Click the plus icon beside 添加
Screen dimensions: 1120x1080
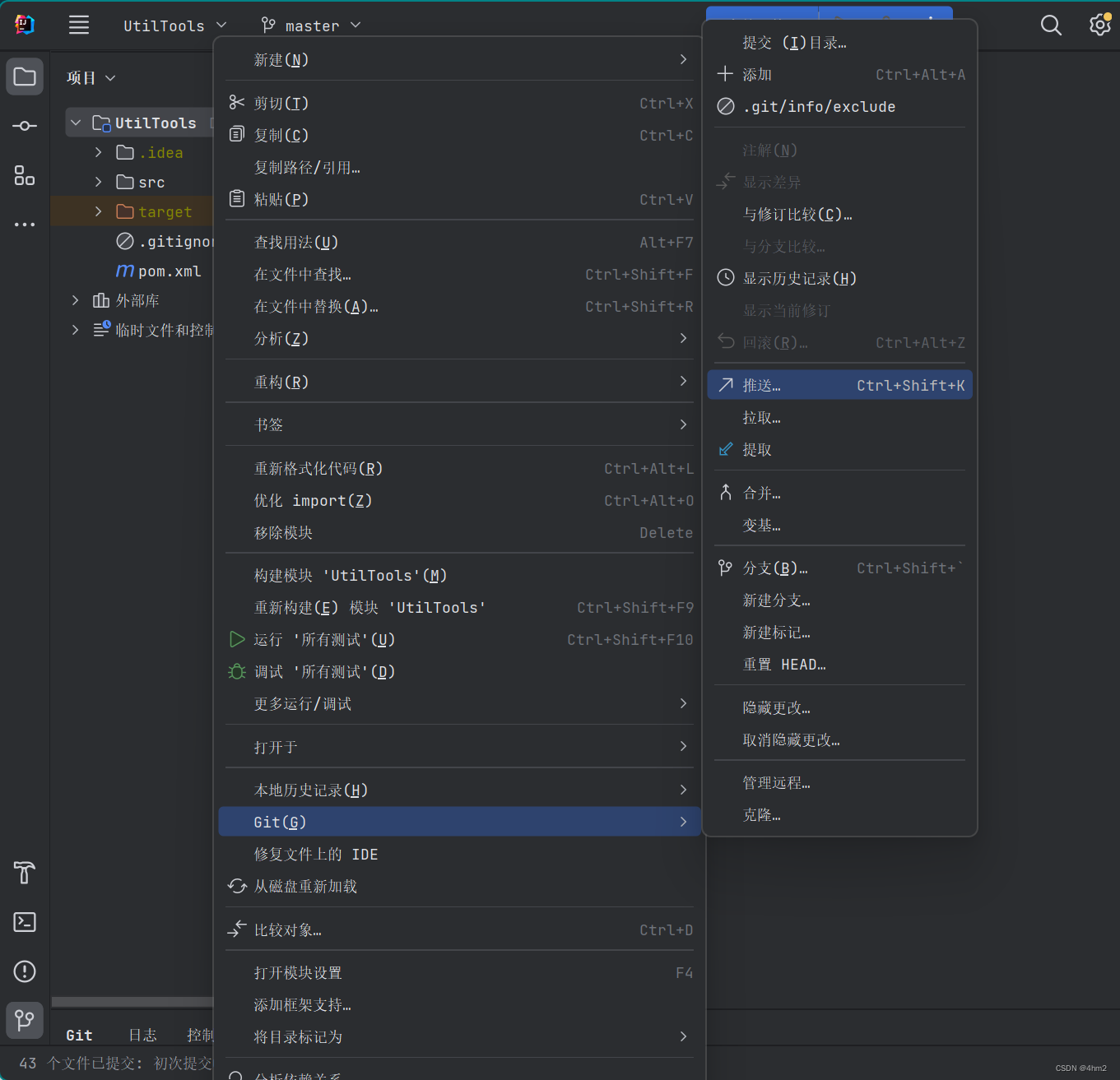point(725,74)
